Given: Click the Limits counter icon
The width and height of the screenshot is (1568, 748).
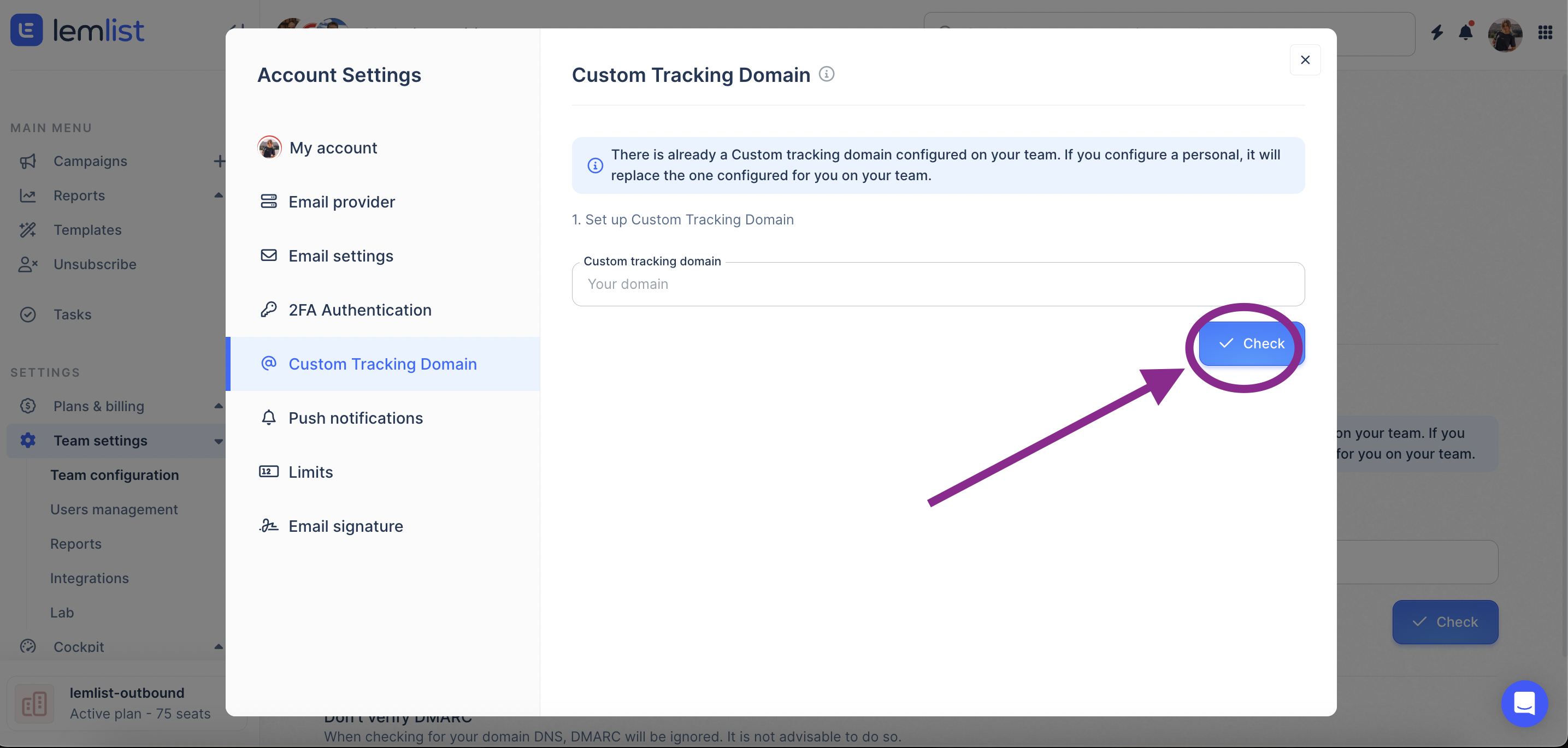Looking at the screenshot, I should 268,471.
